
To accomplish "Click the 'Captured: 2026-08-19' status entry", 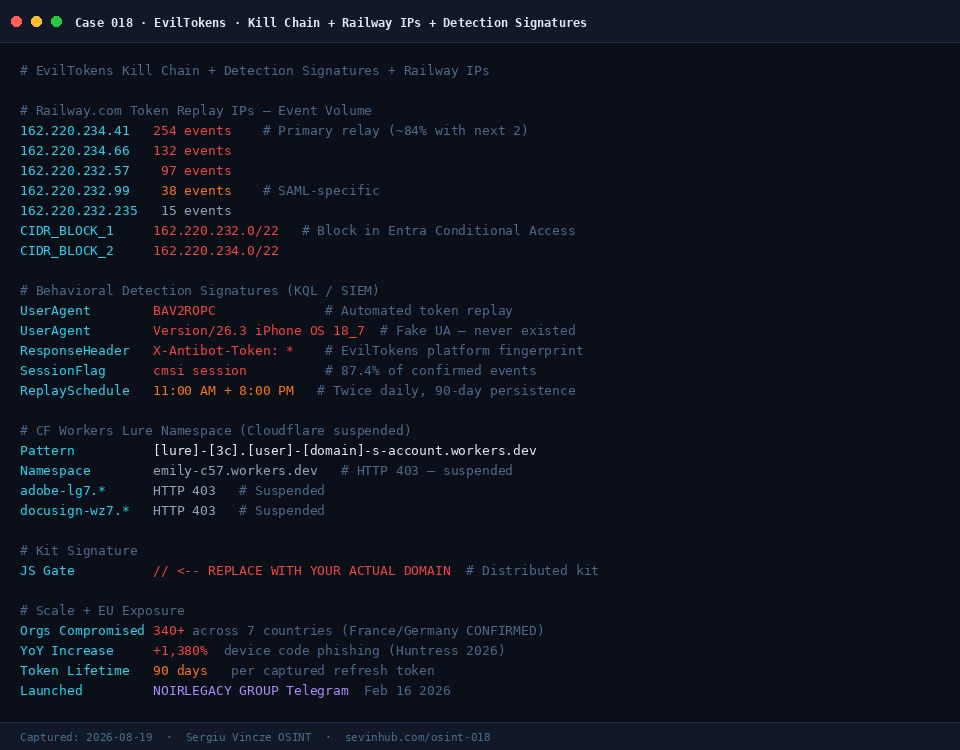I will 86,737.
